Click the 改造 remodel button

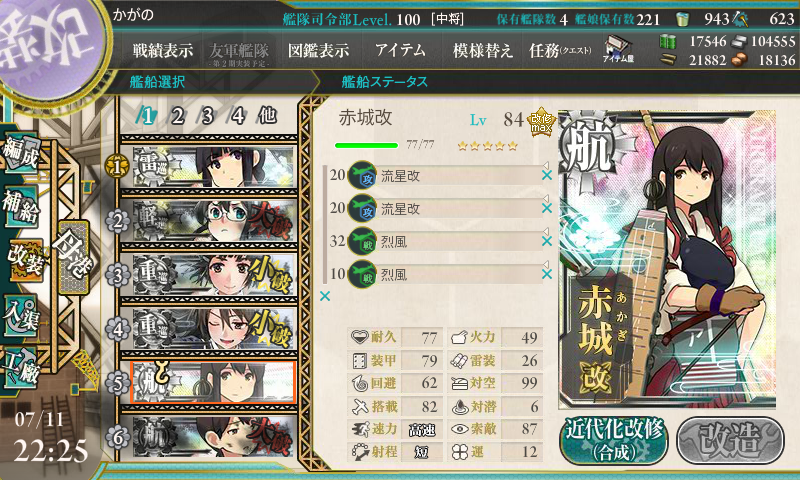coord(730,439)
